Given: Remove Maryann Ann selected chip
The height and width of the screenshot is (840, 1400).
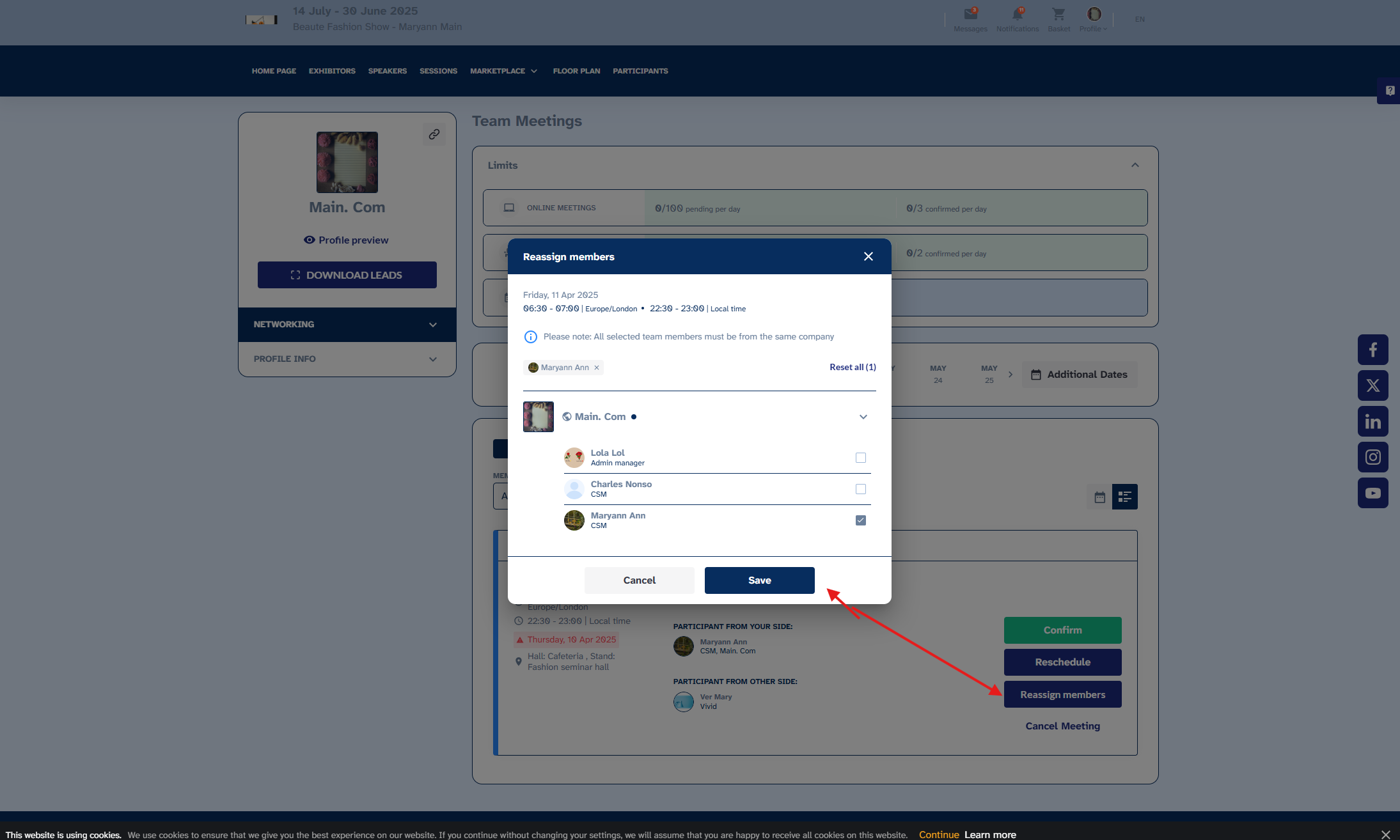Looking at the screenshot, I should (597, 368).
